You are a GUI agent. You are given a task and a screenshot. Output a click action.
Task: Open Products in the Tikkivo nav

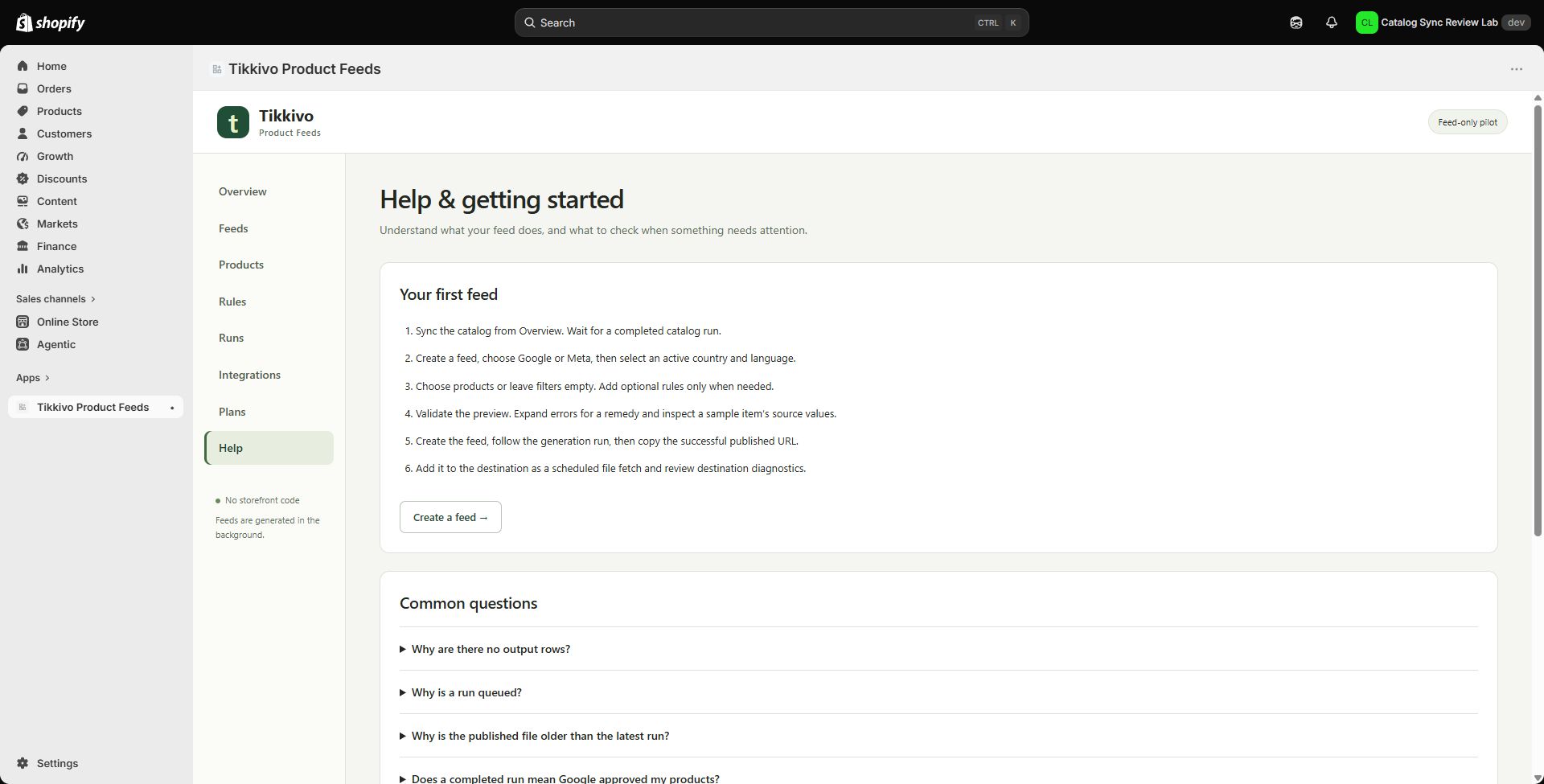(x=269, y=265)
